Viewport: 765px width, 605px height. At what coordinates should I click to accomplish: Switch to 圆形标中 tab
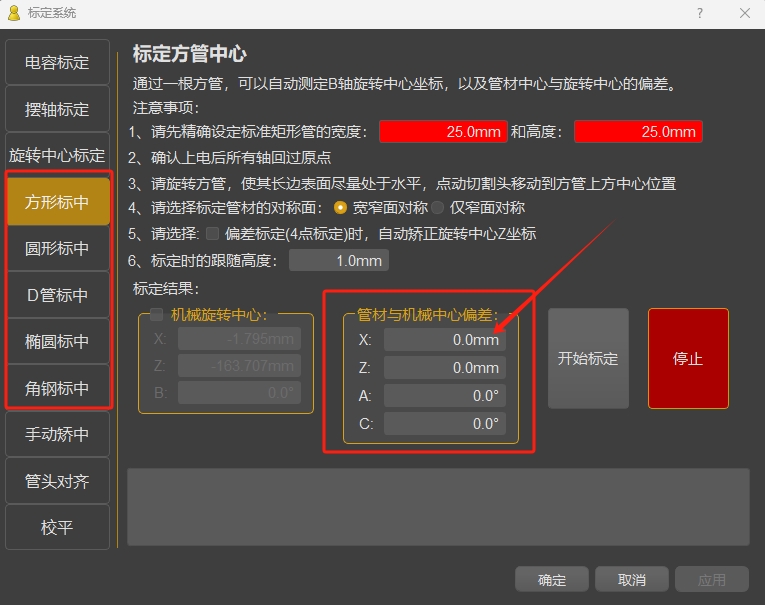pyautogui.click(x=57, y=248)
